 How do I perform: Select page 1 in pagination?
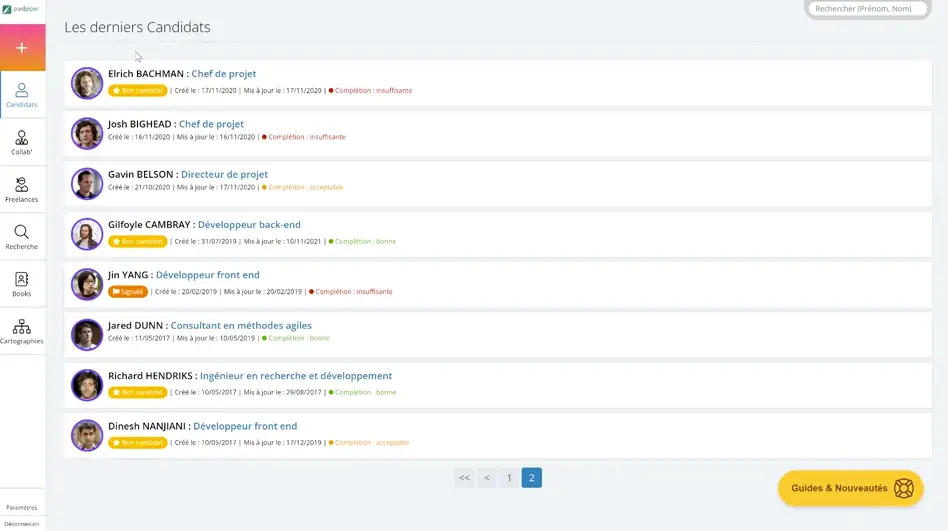[509, 478]
